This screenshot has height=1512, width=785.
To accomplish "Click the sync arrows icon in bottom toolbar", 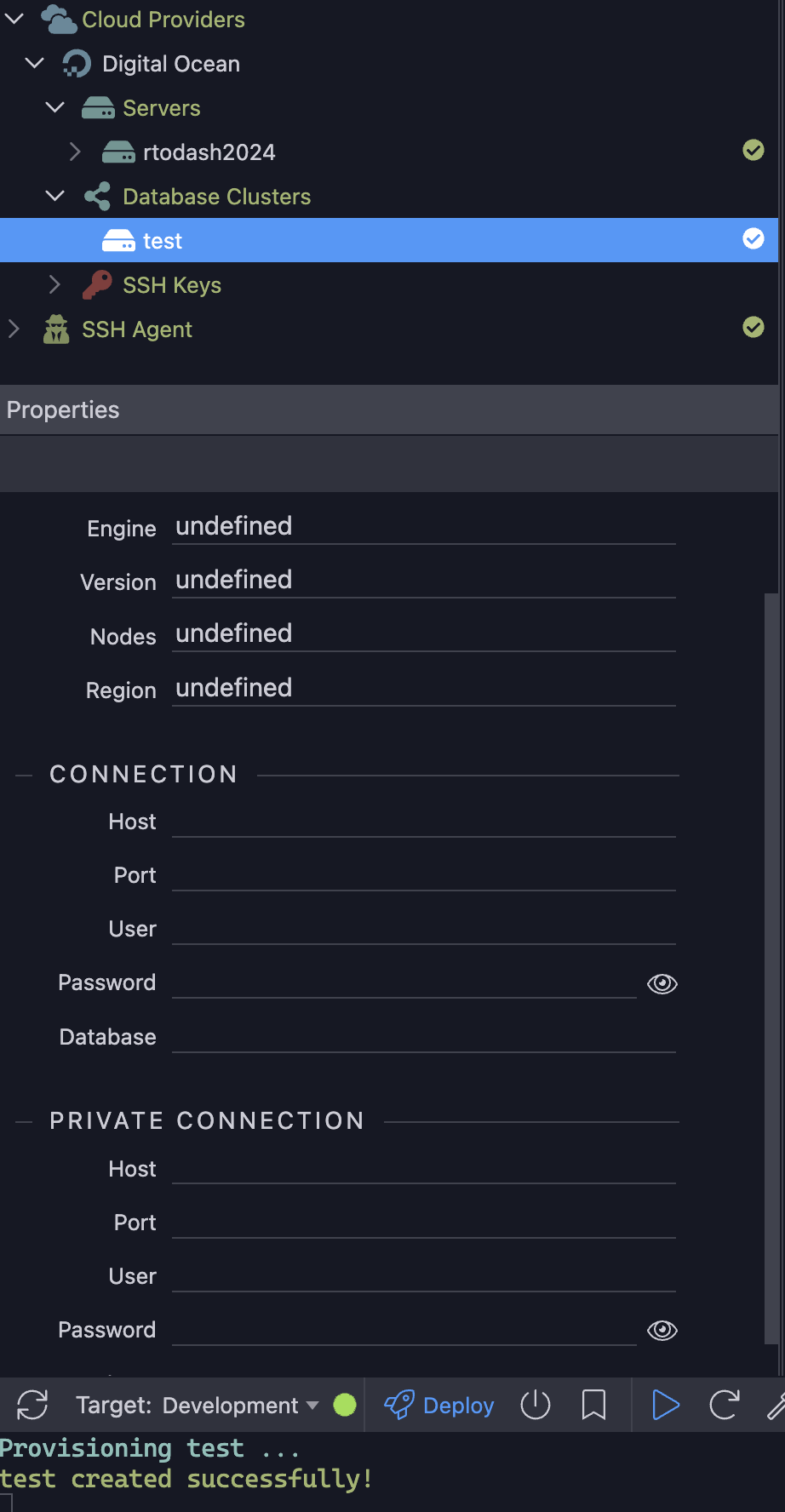I will pos(32,1405).
